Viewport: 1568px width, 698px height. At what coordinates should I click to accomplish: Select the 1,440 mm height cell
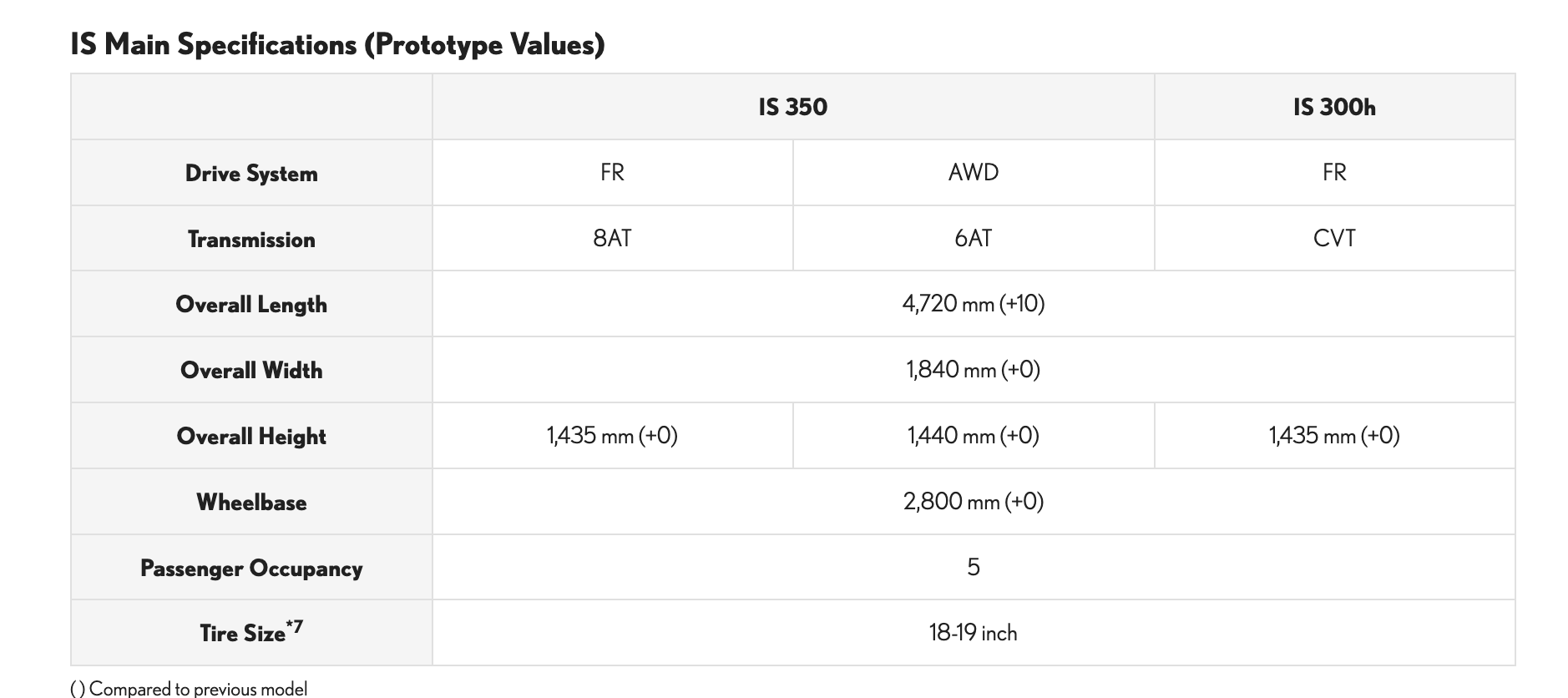coord(973,435)
